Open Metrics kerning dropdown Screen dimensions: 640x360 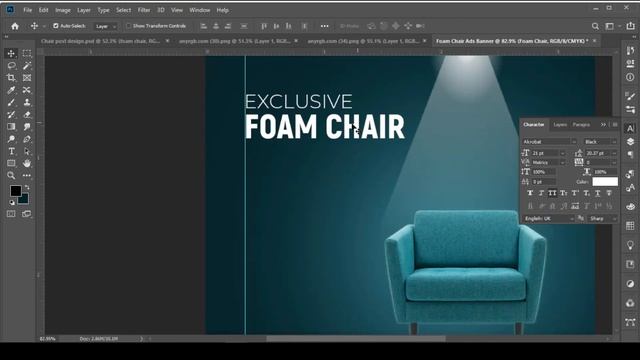pyautogui.click(x=562, y=162)
